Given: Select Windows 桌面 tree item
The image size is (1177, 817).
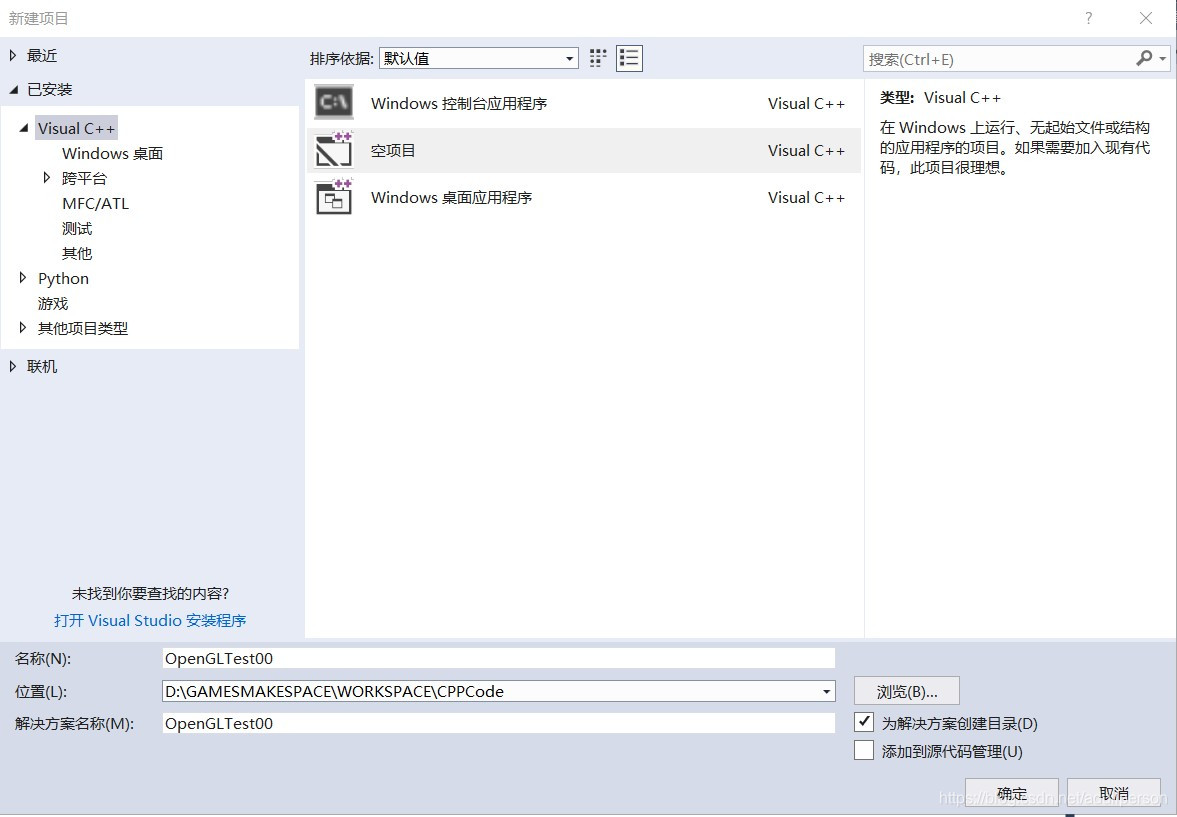Looking at the screenshot, I should [113, 153].
